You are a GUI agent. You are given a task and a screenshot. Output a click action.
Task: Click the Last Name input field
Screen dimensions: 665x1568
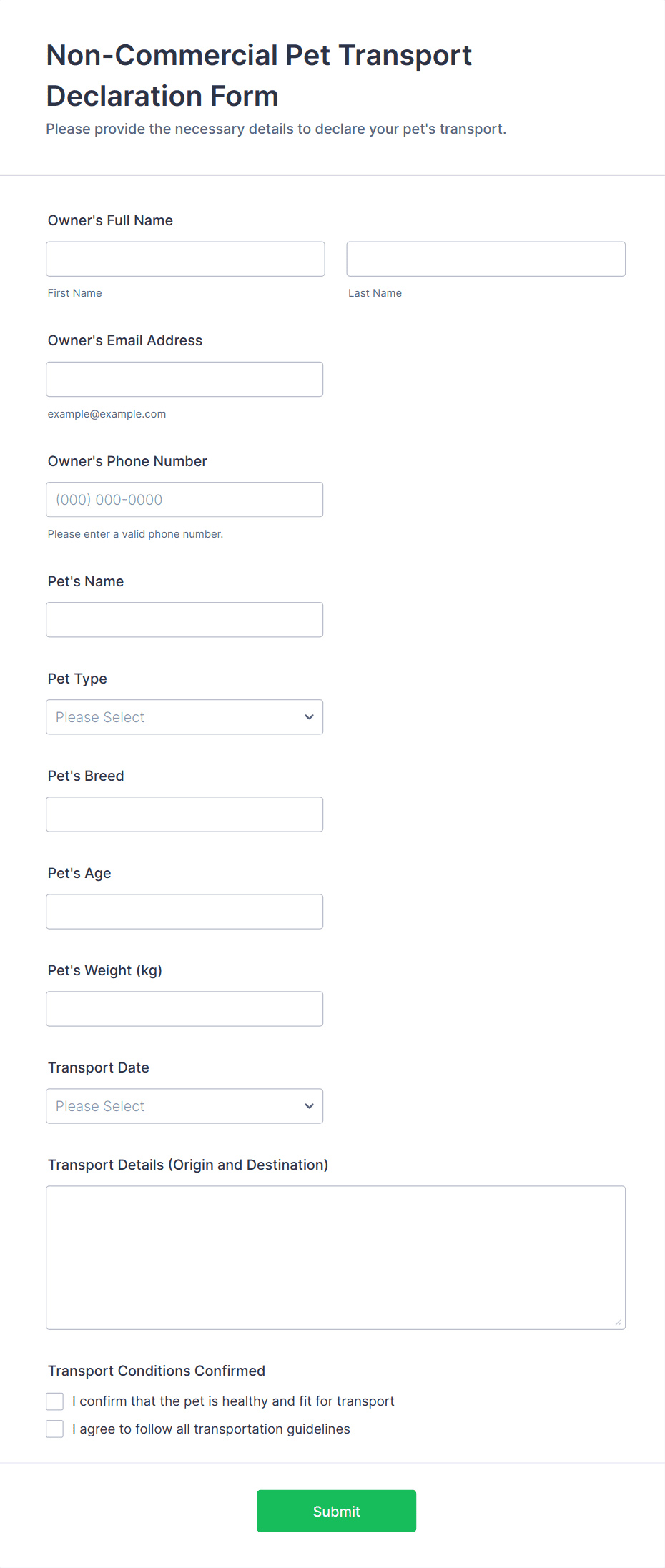(486, 259)
